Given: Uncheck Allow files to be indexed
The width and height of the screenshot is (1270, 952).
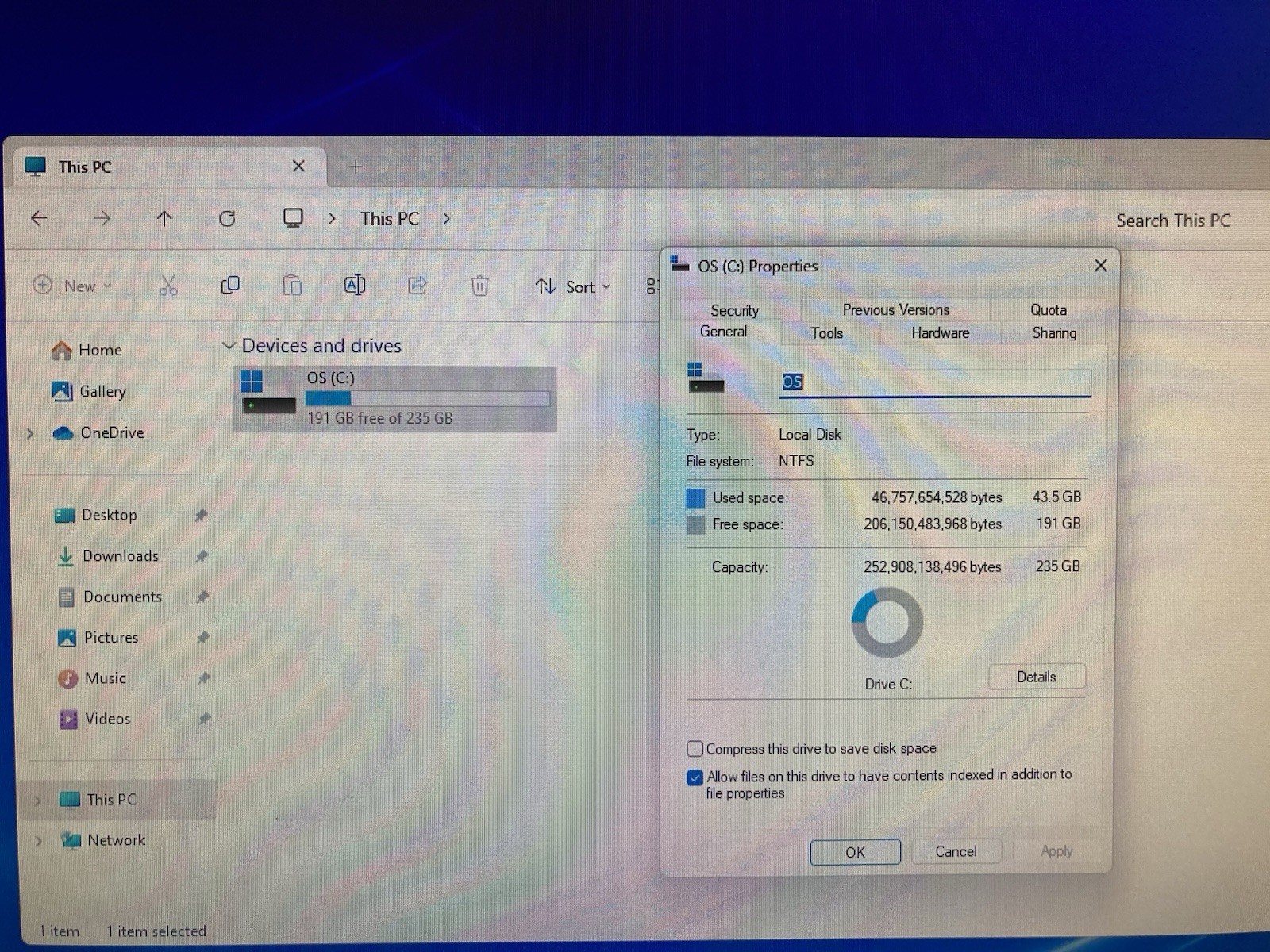Looking at the screenshot, I should (x=695, y=777).
